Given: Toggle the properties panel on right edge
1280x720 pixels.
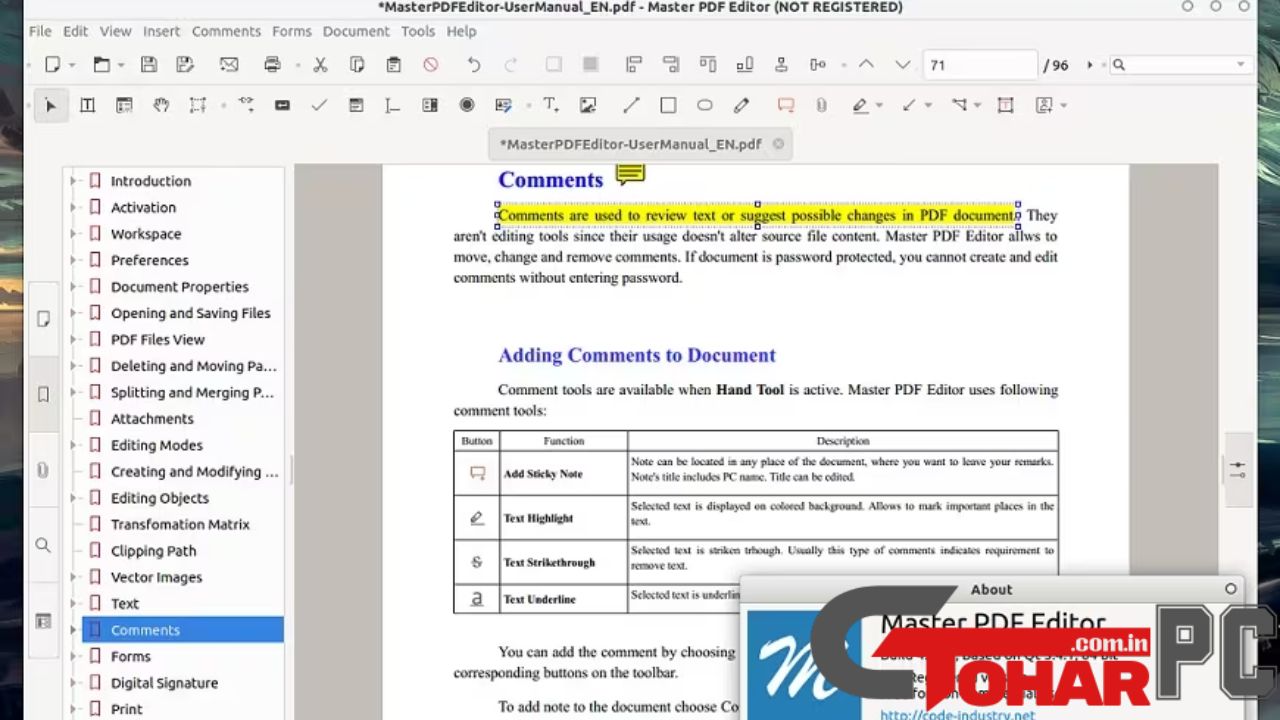Looking at the screenshot, I should [1238, 469].
